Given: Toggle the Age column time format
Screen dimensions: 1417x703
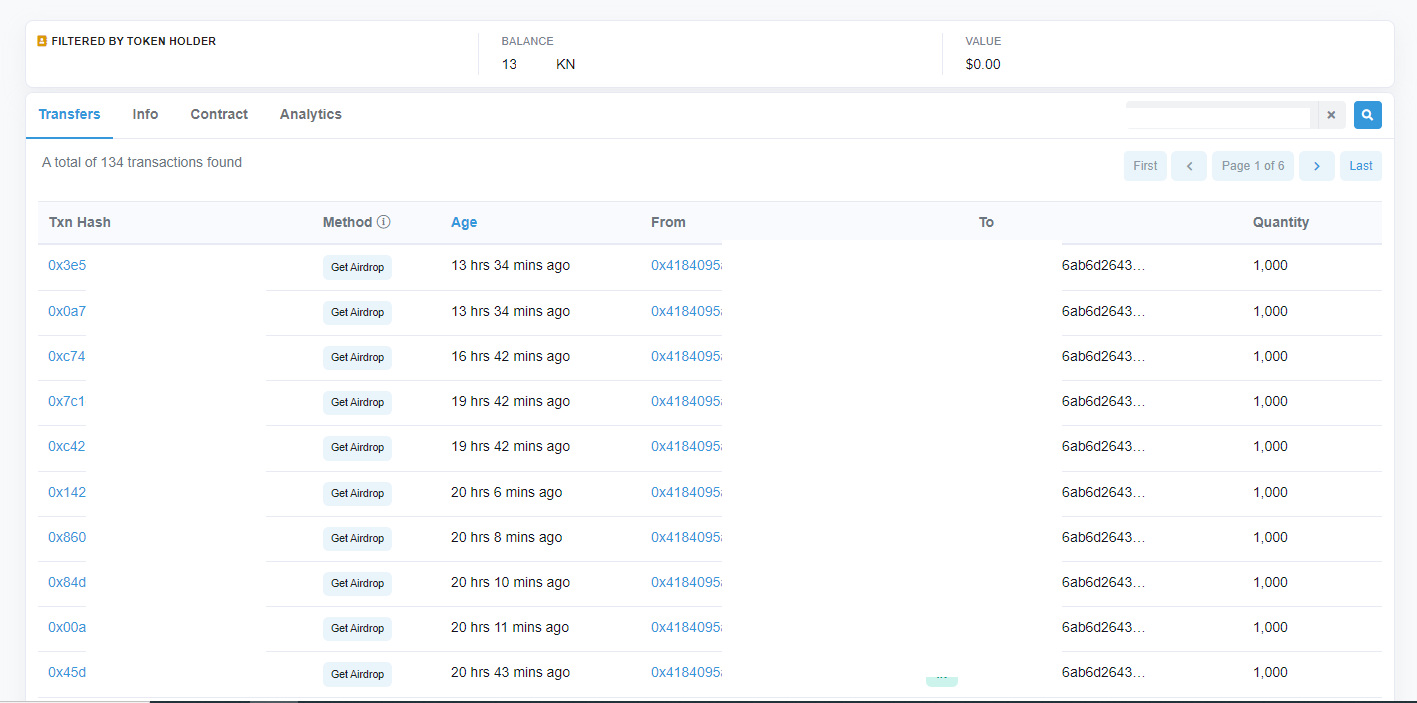Looking at the screenshot, I should tap(464, 222).
